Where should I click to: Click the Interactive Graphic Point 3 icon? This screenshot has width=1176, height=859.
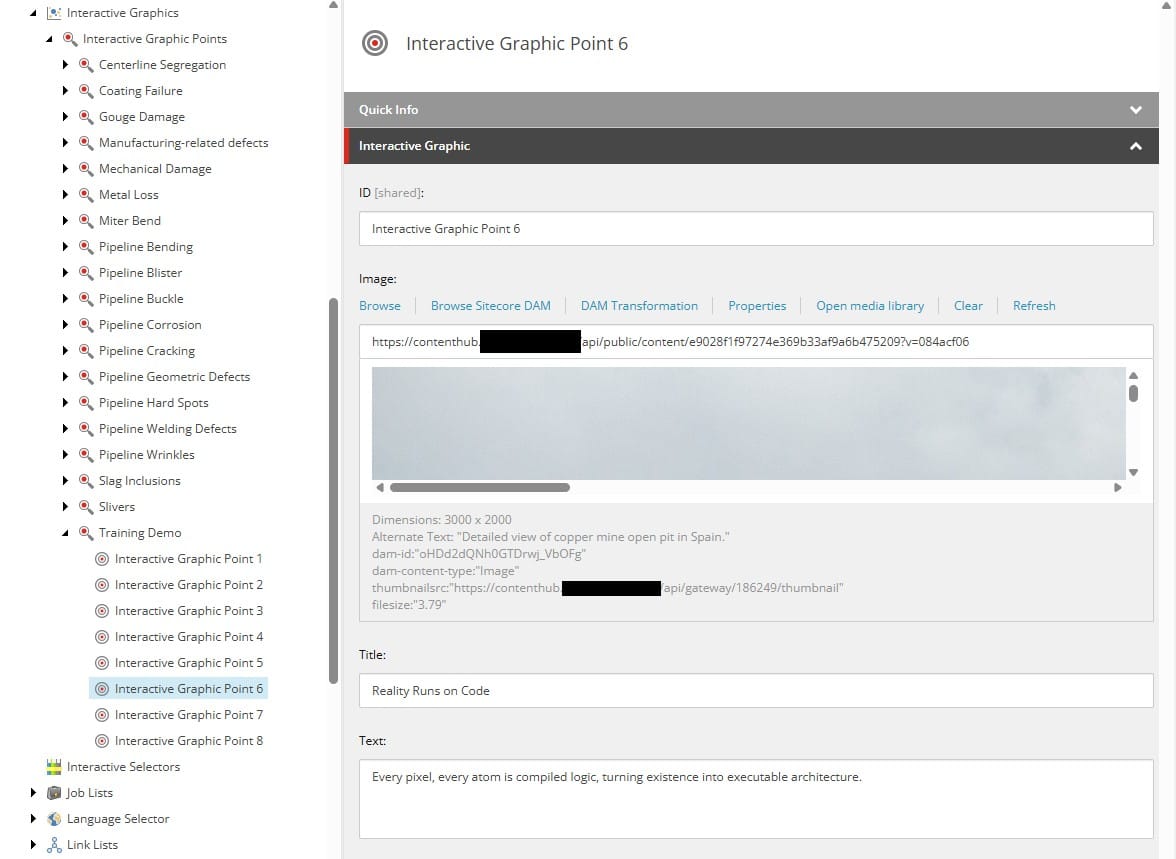click(102, 611)
